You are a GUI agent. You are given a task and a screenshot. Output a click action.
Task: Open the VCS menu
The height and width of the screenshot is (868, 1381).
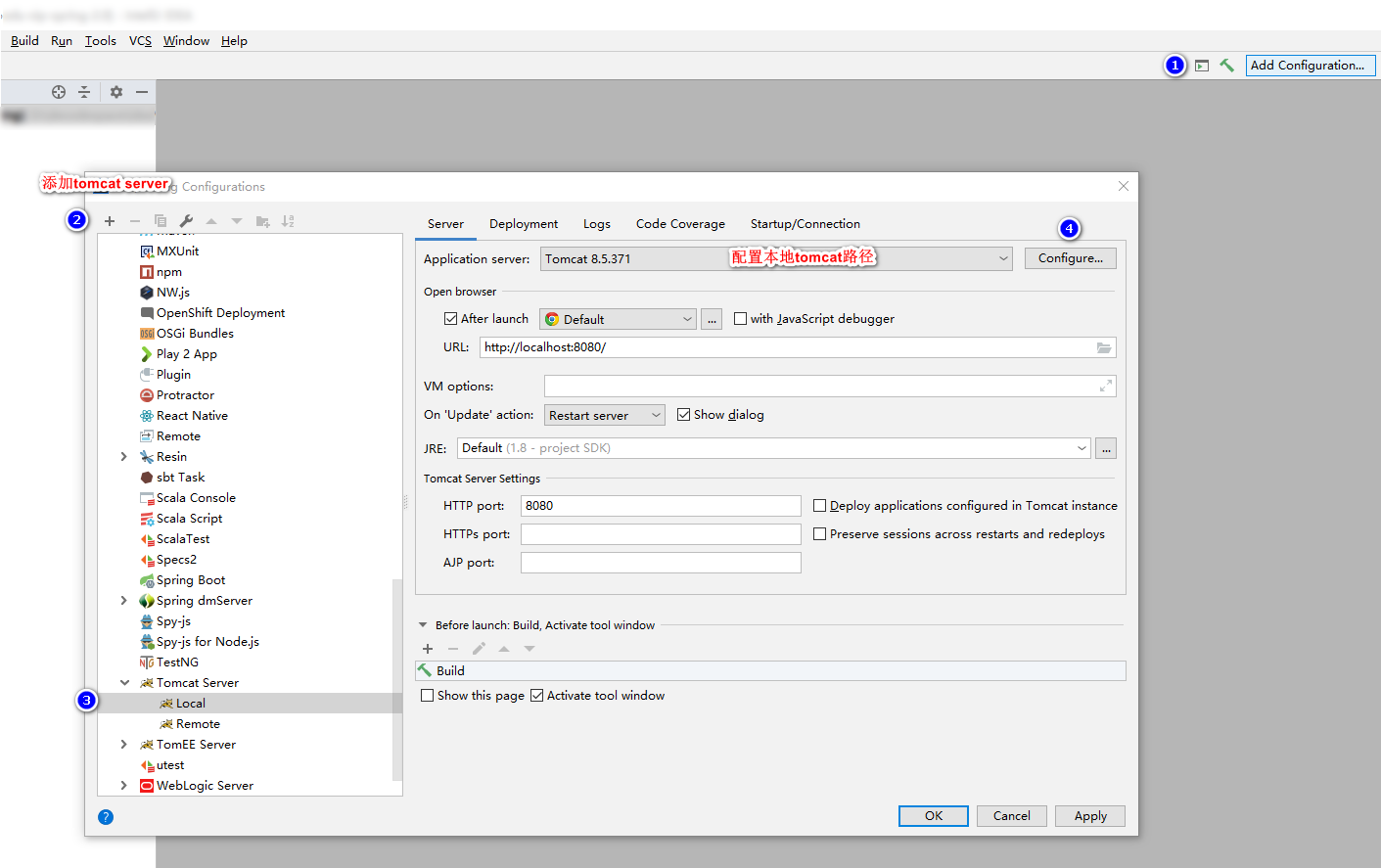(x=140, y=41)
